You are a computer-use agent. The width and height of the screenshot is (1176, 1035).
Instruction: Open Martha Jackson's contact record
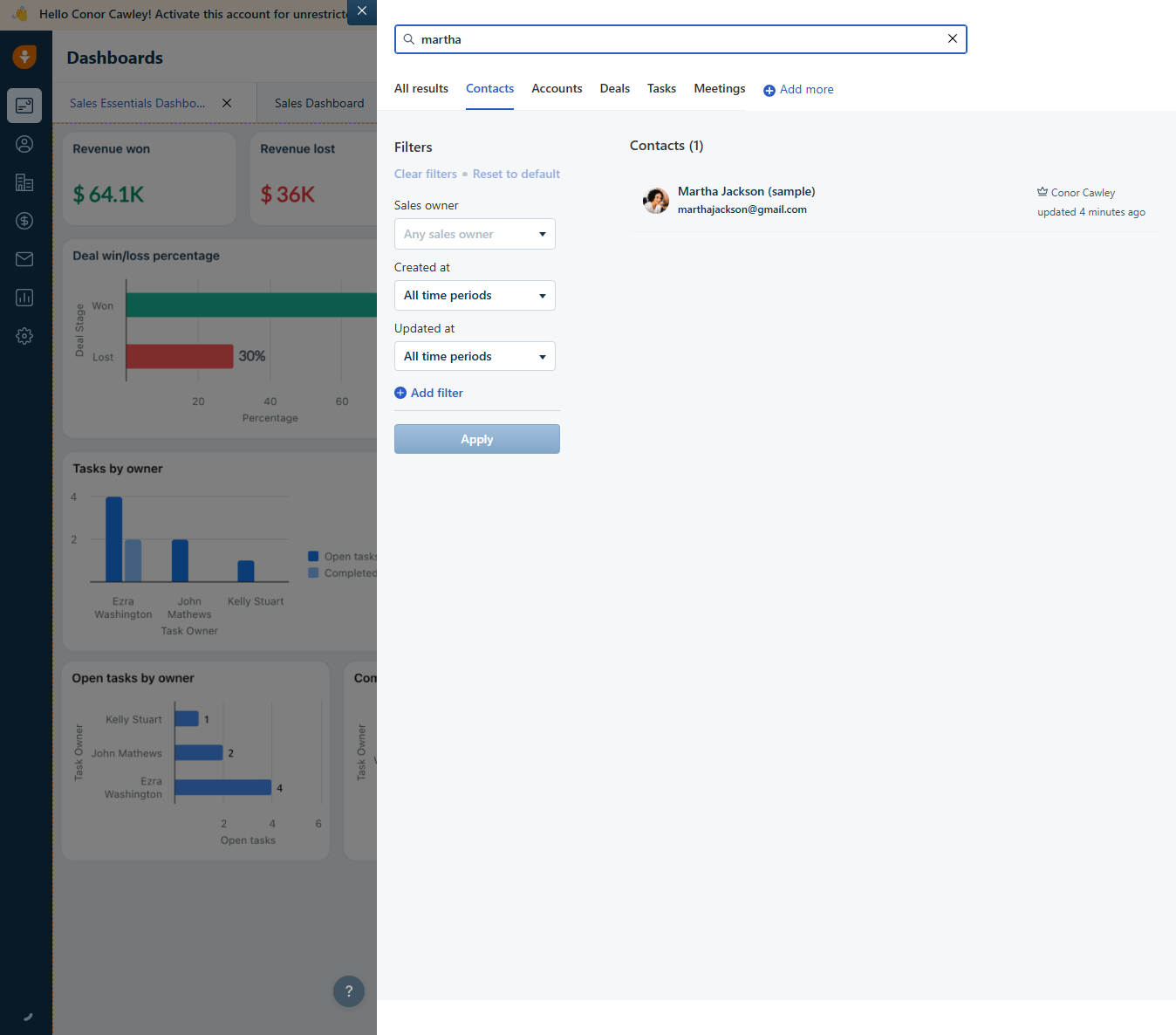(x=746, y=191)
